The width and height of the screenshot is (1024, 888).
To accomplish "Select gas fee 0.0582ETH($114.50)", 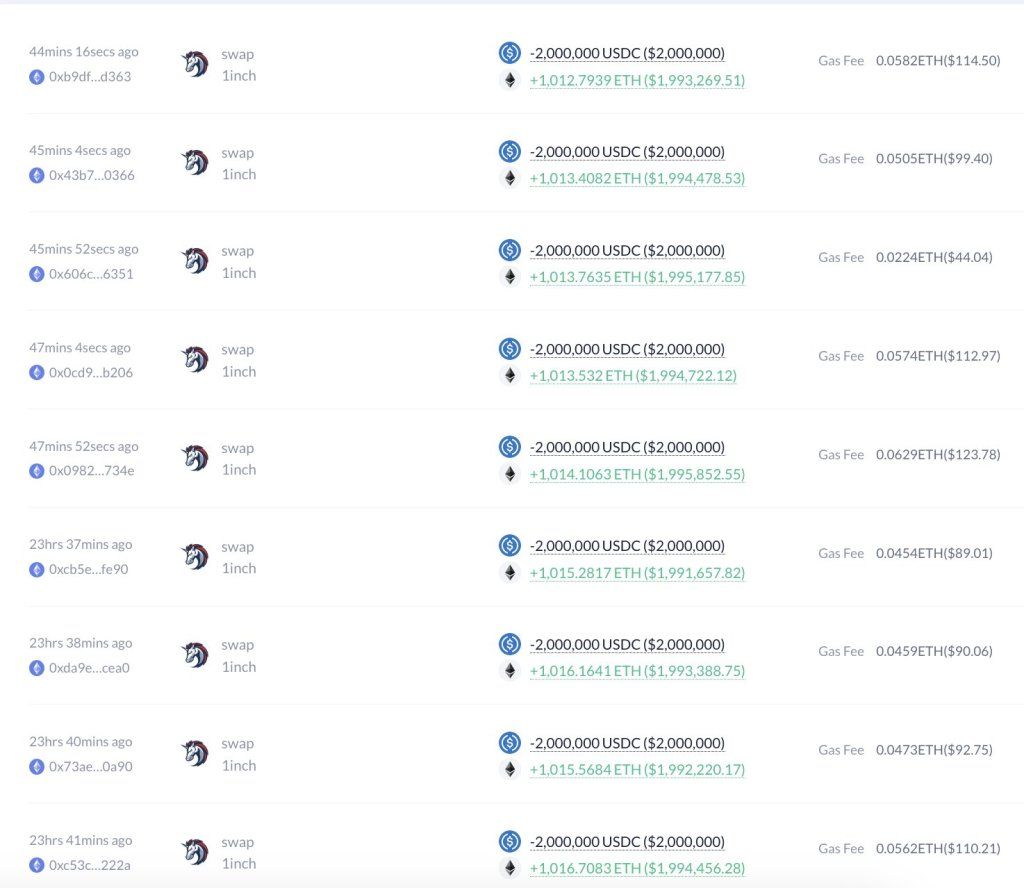I will tap(938, 61).
